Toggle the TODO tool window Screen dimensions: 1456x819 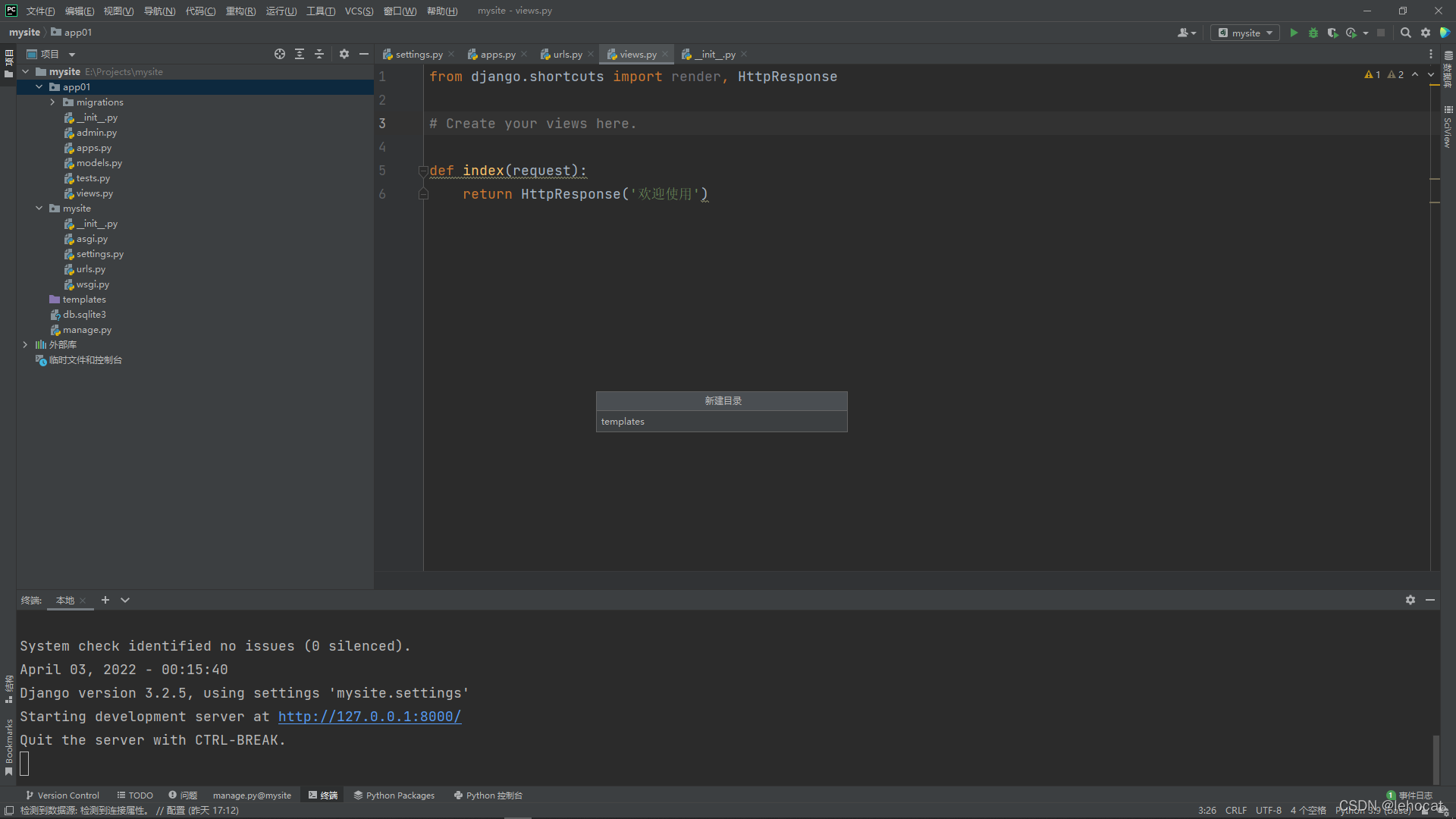pos(135,795)
